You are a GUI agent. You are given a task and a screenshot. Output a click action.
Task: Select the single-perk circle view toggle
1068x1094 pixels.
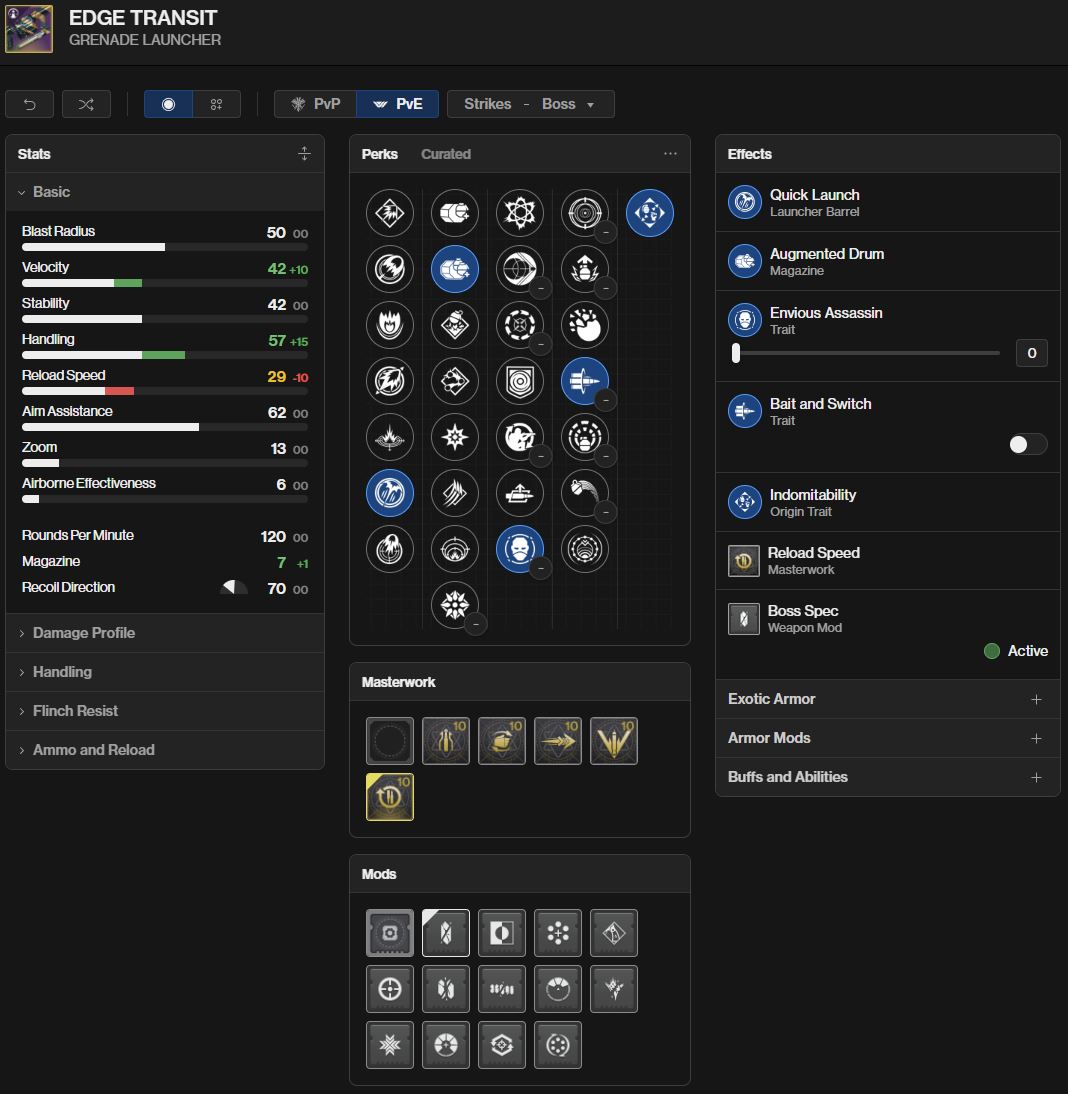[x=168, y=104]
